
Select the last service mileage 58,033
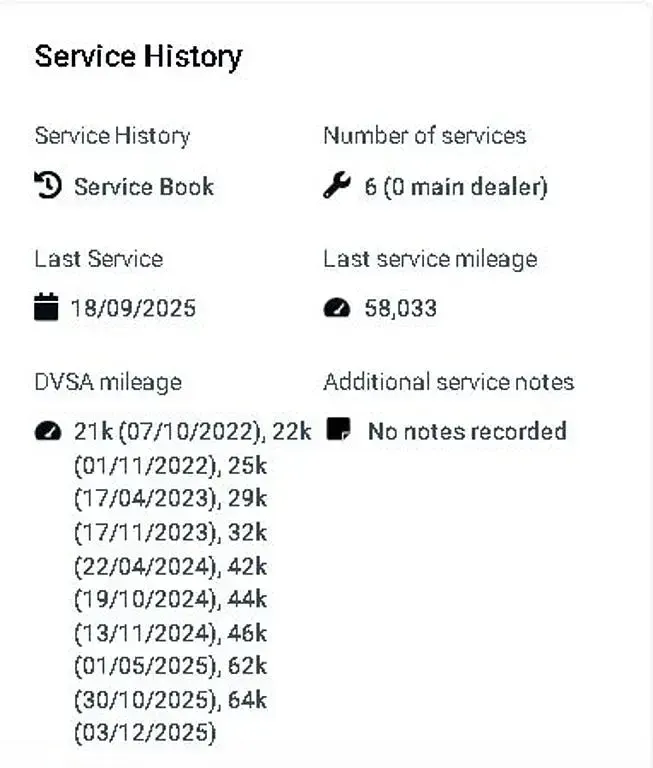(400, 309)
